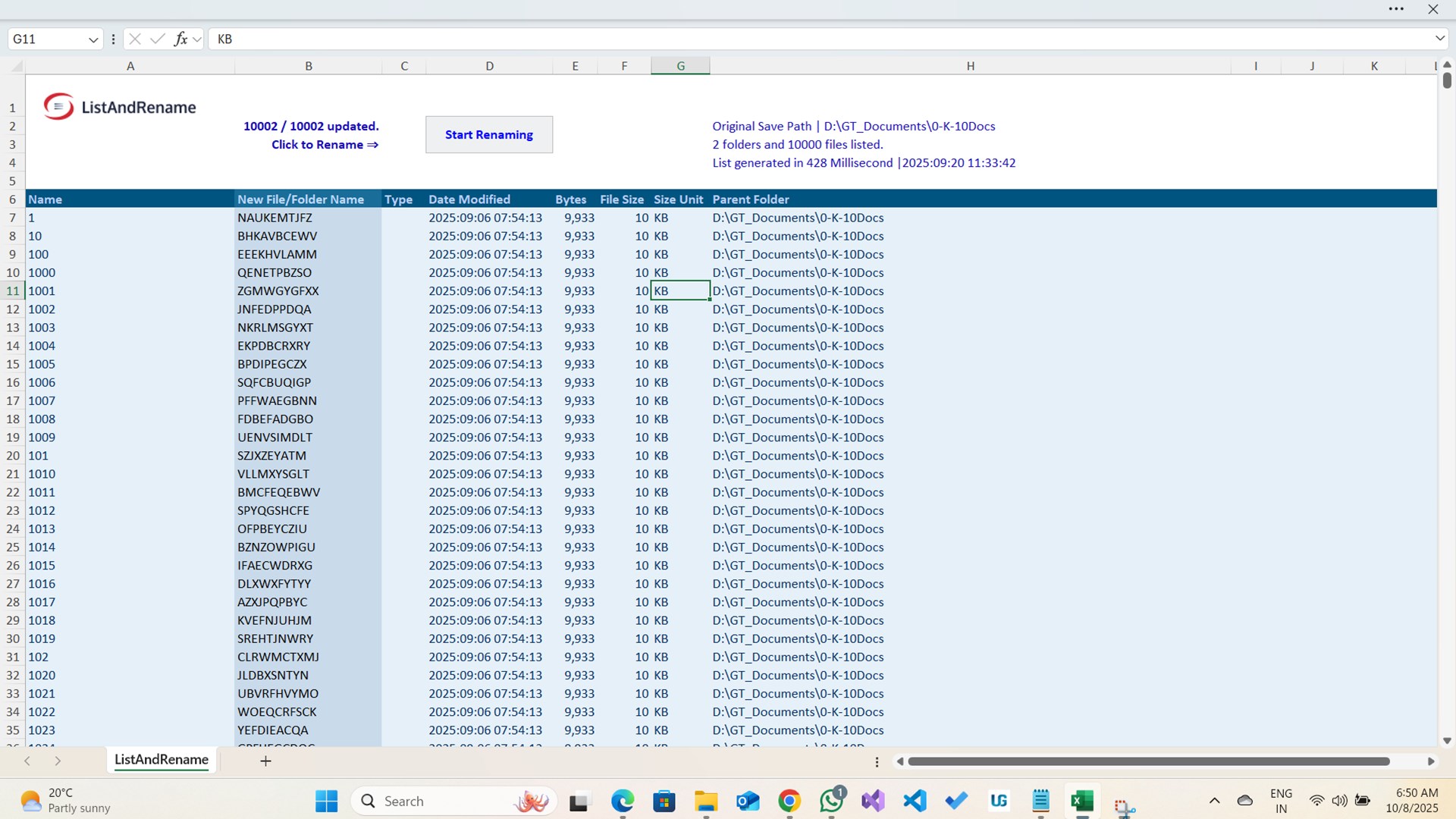This screenshot has width=1456, height=819.
Task: Click the 'Parent Folder' header cell
Action: 971,199
